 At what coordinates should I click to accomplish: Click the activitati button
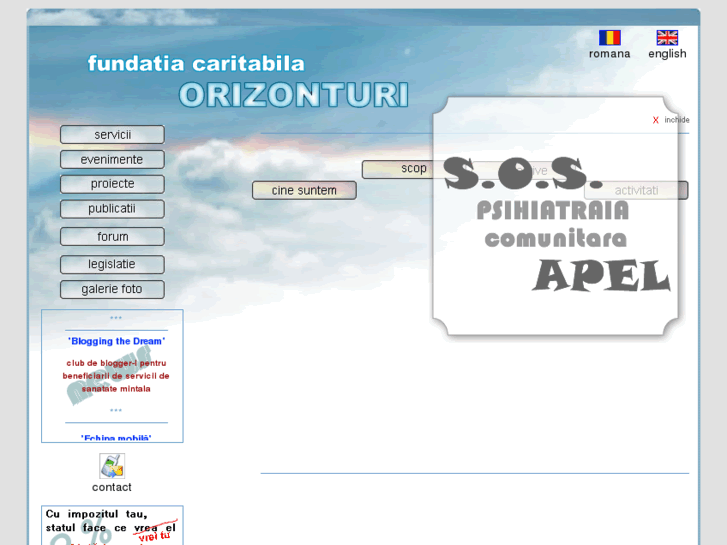pyautogui.click(x=636, y=190)
